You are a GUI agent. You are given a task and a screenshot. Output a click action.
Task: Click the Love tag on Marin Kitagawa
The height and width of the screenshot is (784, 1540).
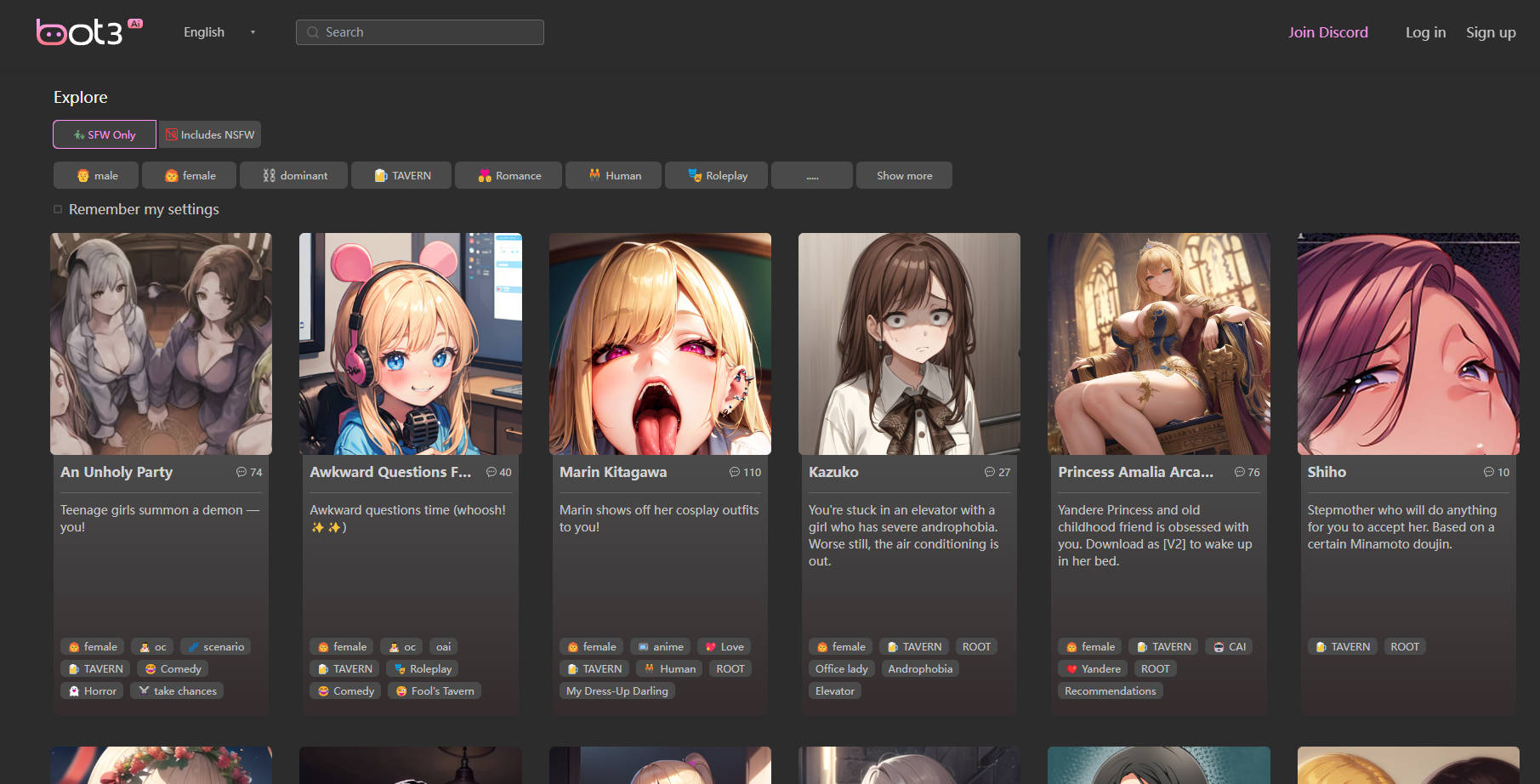click(x=724, y=647)
